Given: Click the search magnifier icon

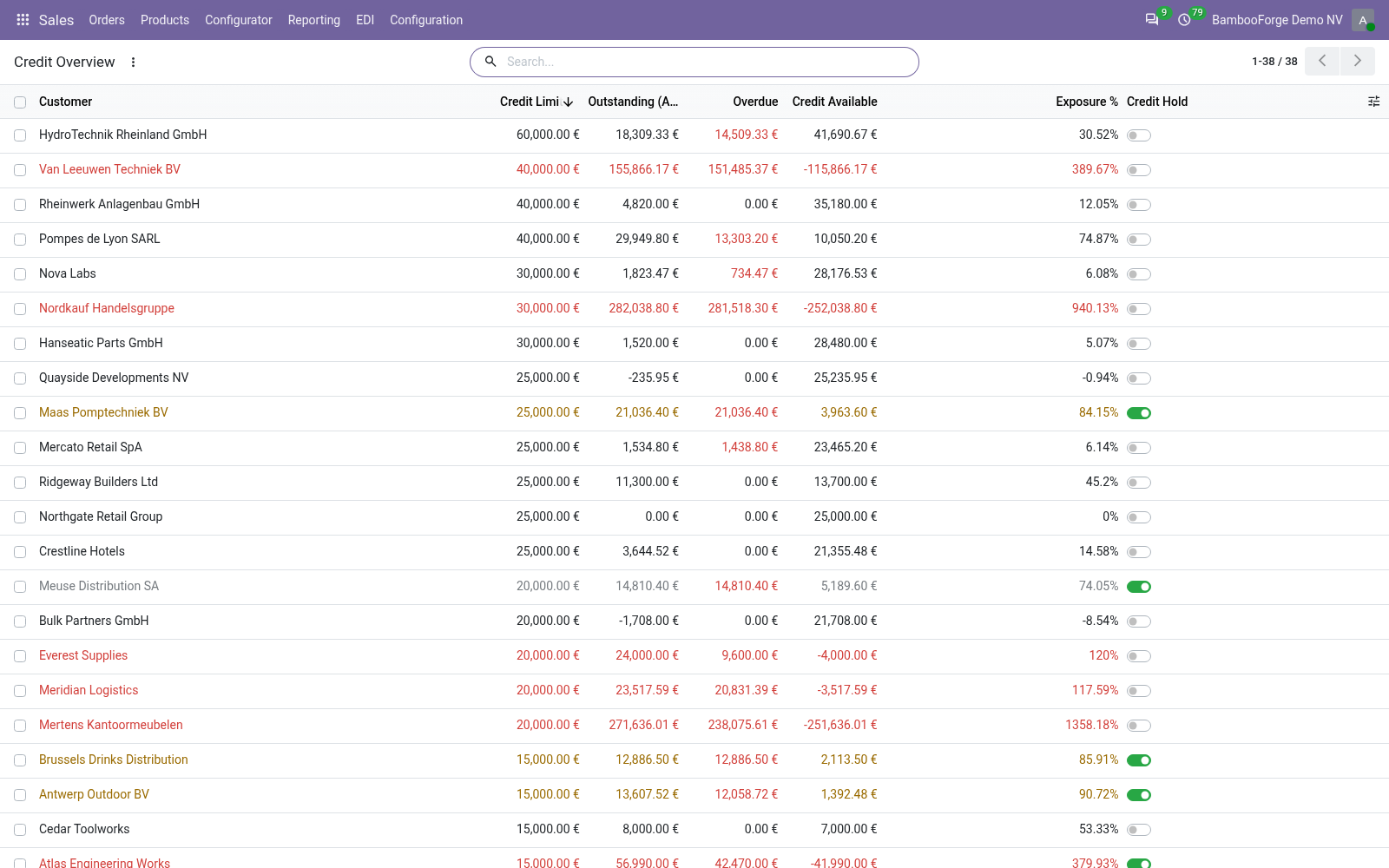Looking at the screenshot, I should pyautogui.click(x=490, y=62).
